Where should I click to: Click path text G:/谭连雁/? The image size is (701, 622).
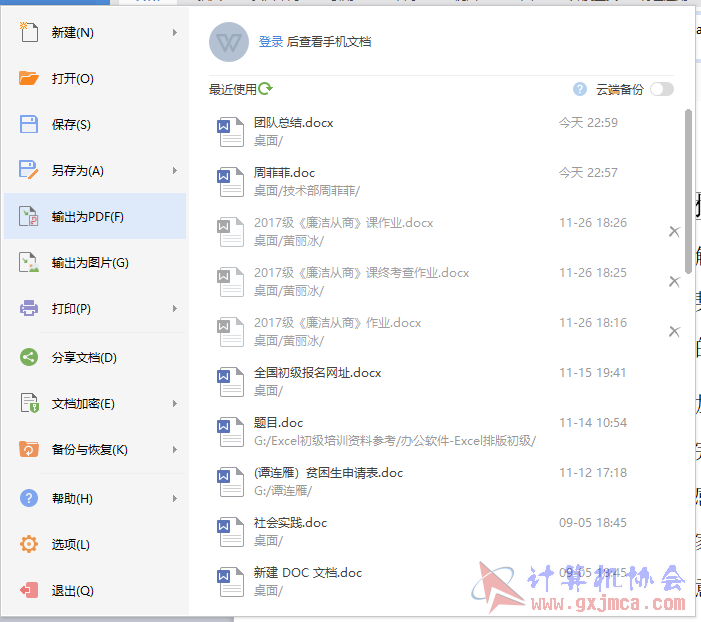point(283,491)
